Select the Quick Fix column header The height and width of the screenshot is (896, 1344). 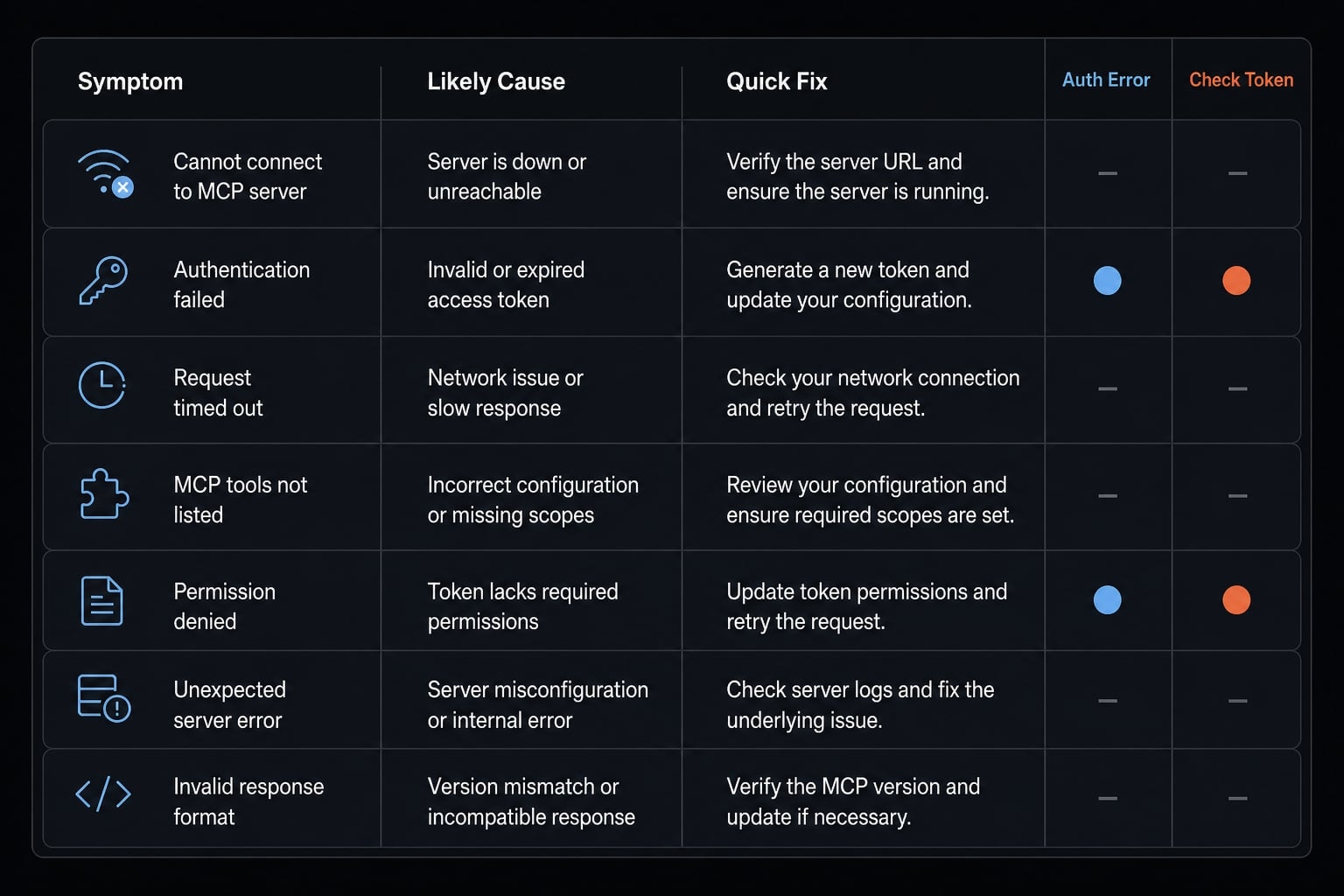coord(777,81)
